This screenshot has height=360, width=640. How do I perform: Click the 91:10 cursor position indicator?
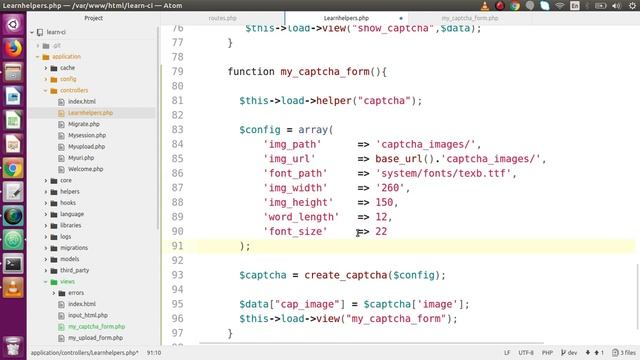point(154,353)
